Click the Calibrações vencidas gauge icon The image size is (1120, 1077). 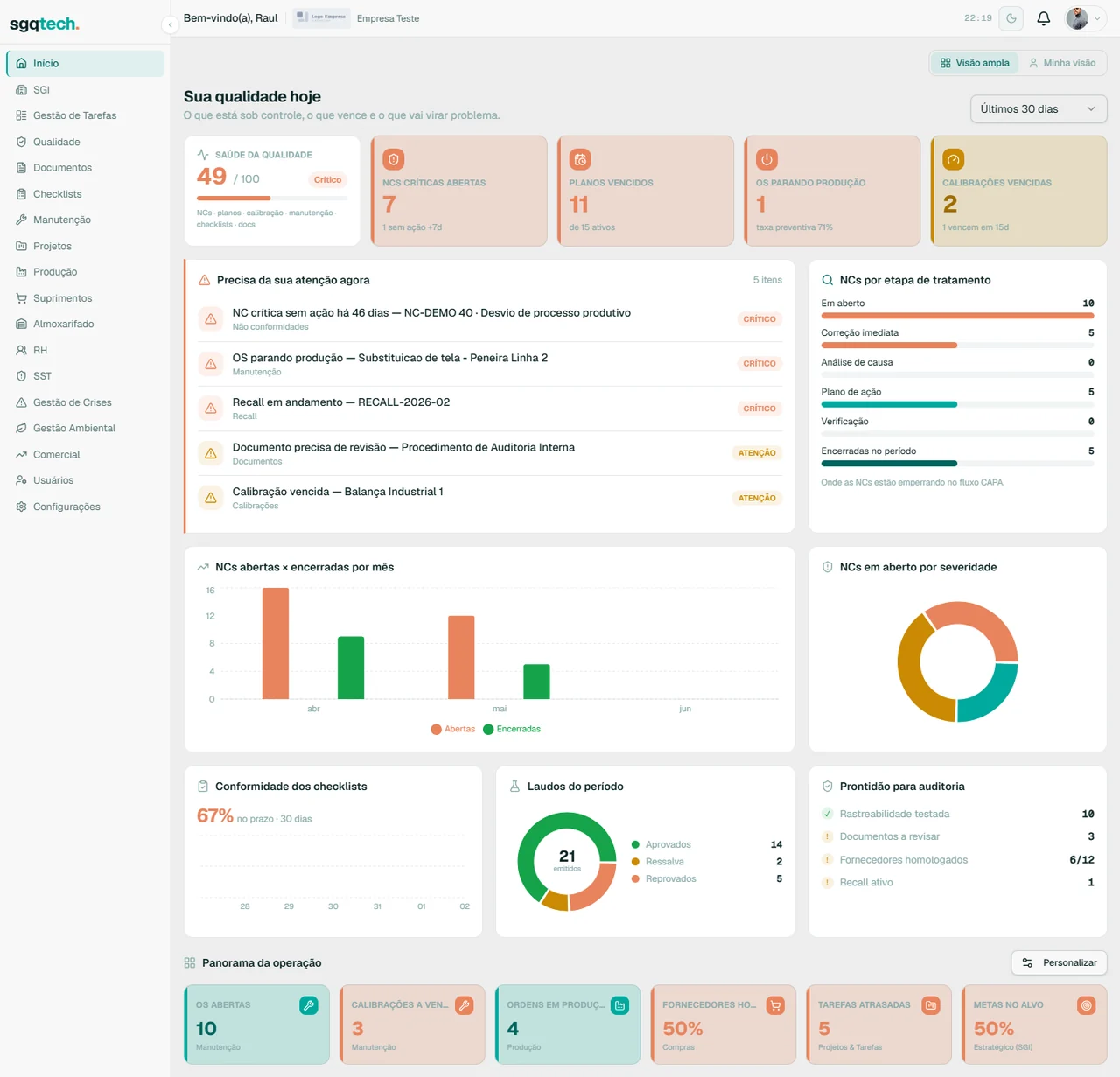point(954,159)
